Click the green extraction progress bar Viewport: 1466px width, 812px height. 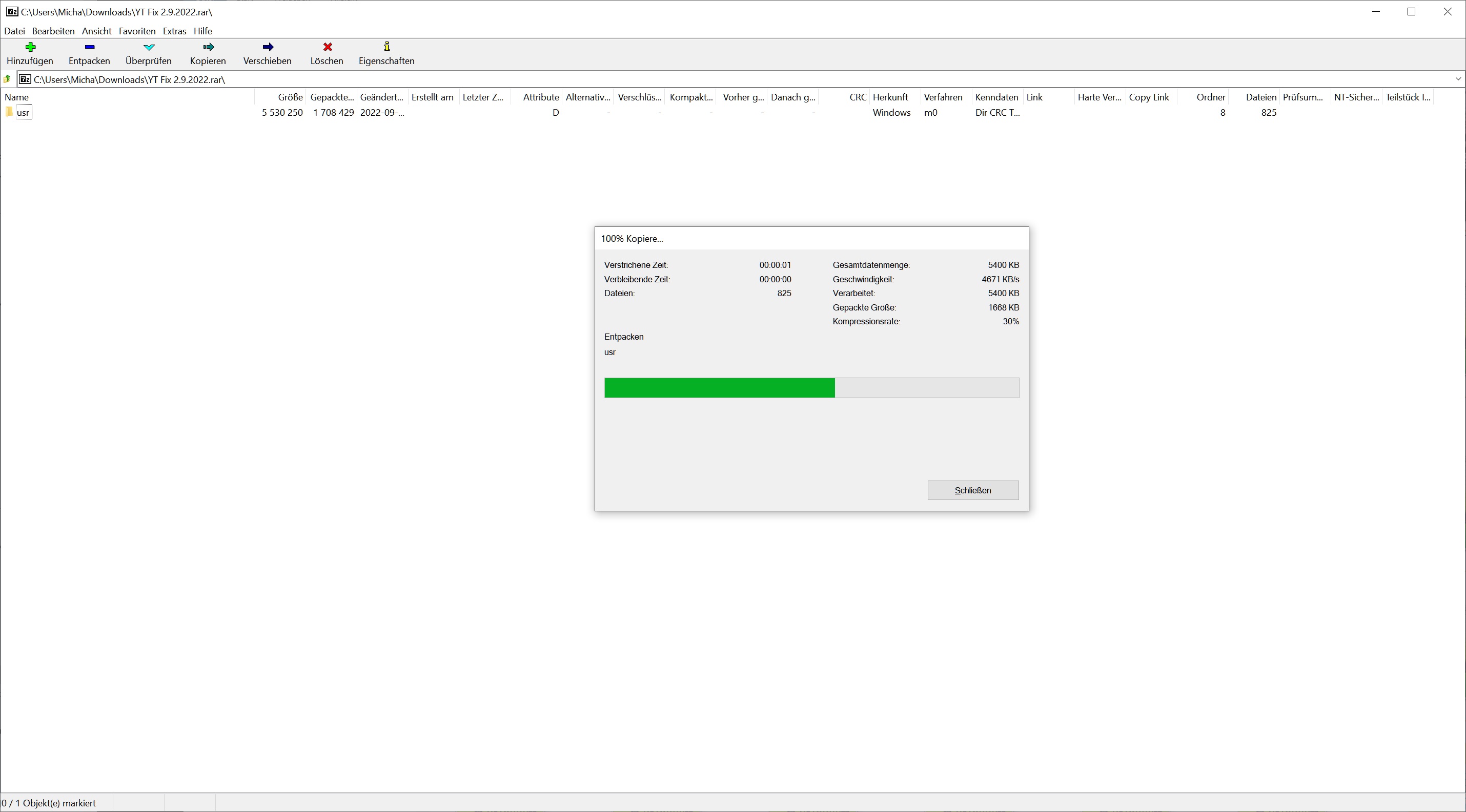point(719,388)
